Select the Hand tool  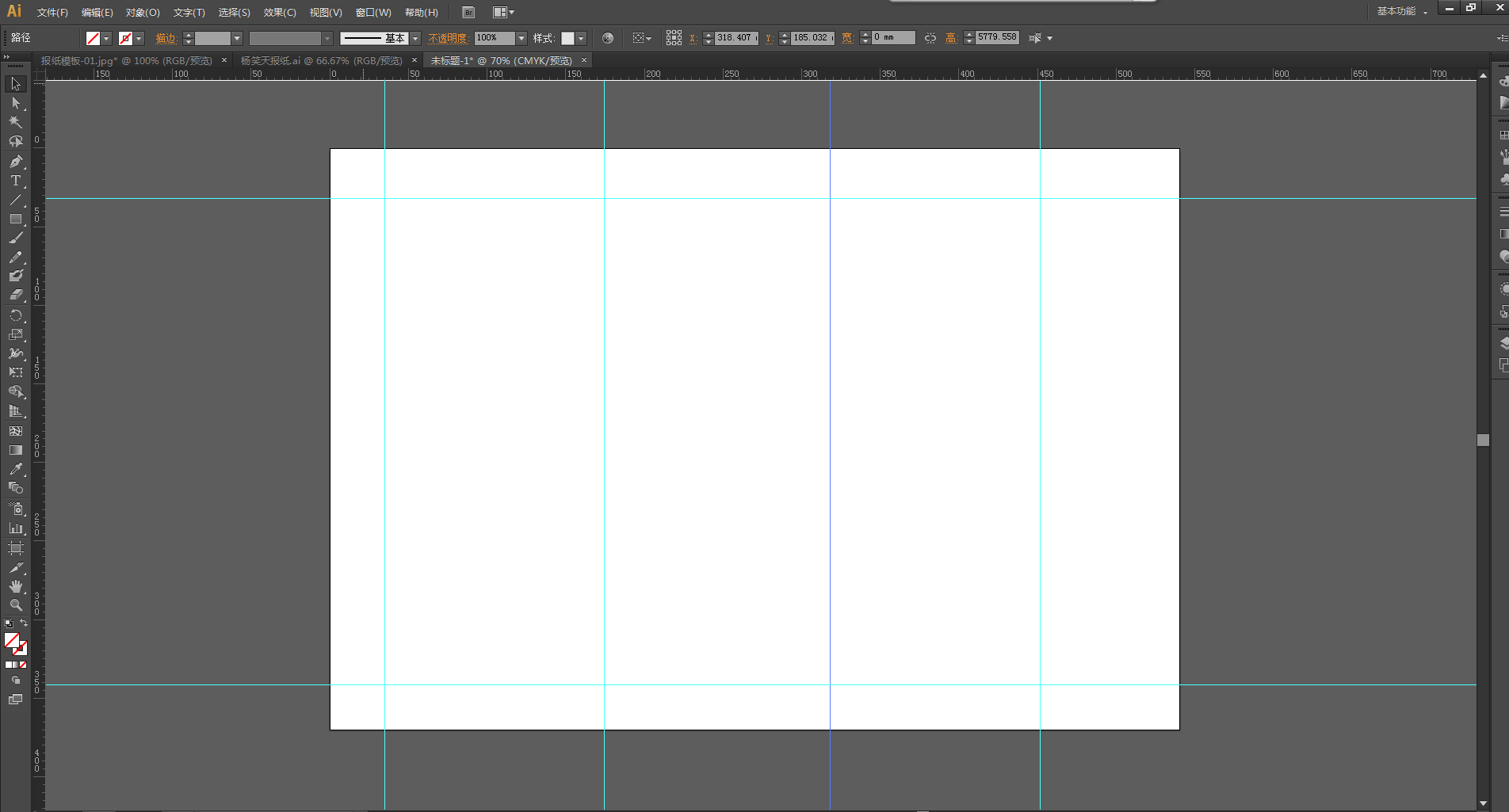coord(16,586)
